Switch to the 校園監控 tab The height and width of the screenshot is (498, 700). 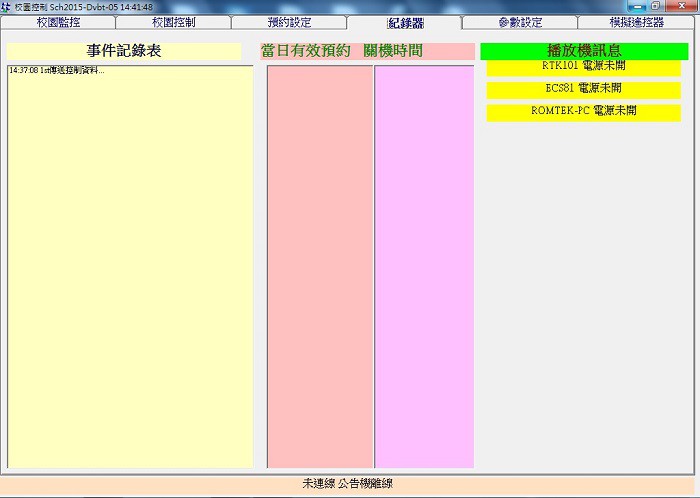point(57,22)
